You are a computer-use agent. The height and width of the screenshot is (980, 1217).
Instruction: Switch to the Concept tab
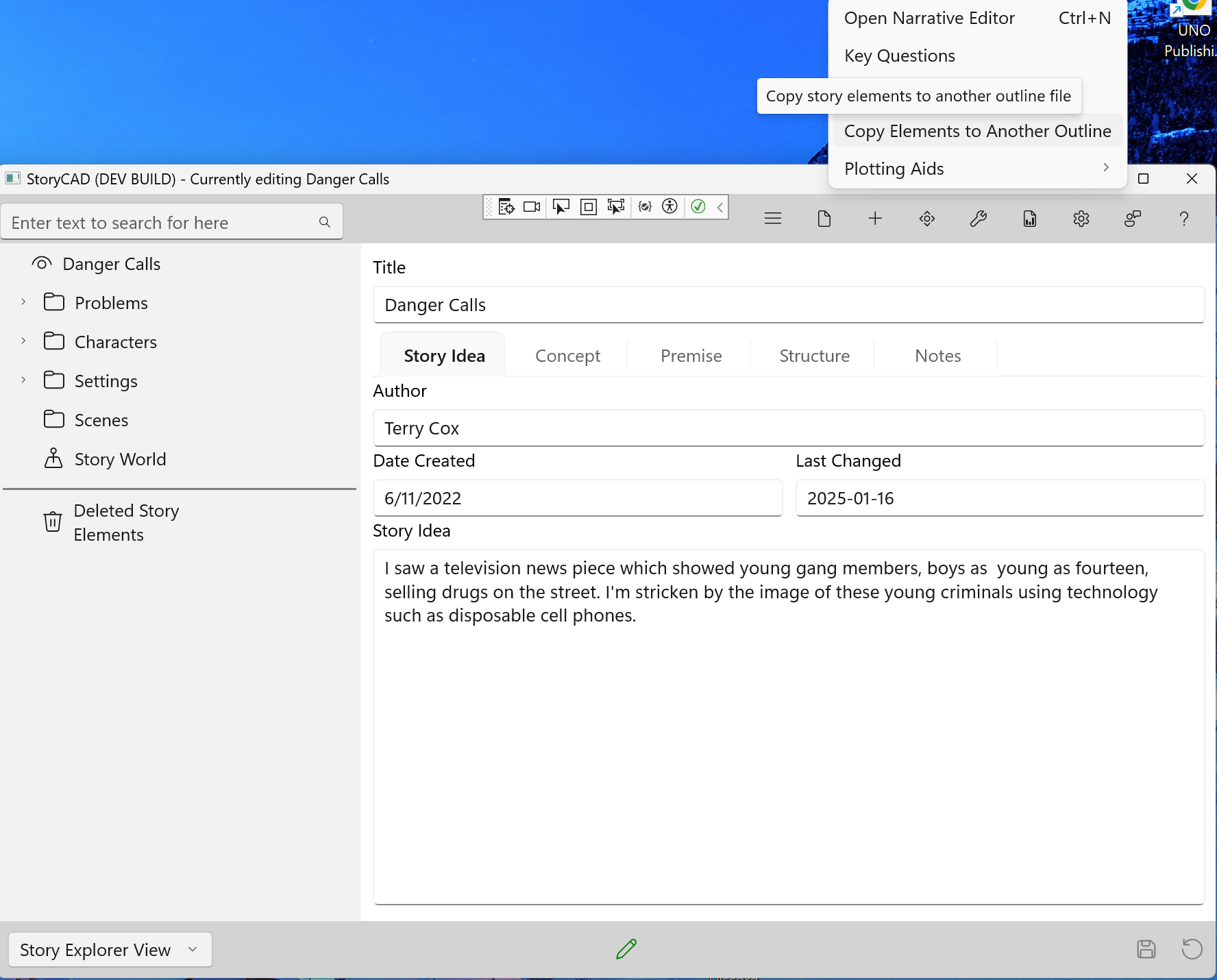(x=567, y=355)
